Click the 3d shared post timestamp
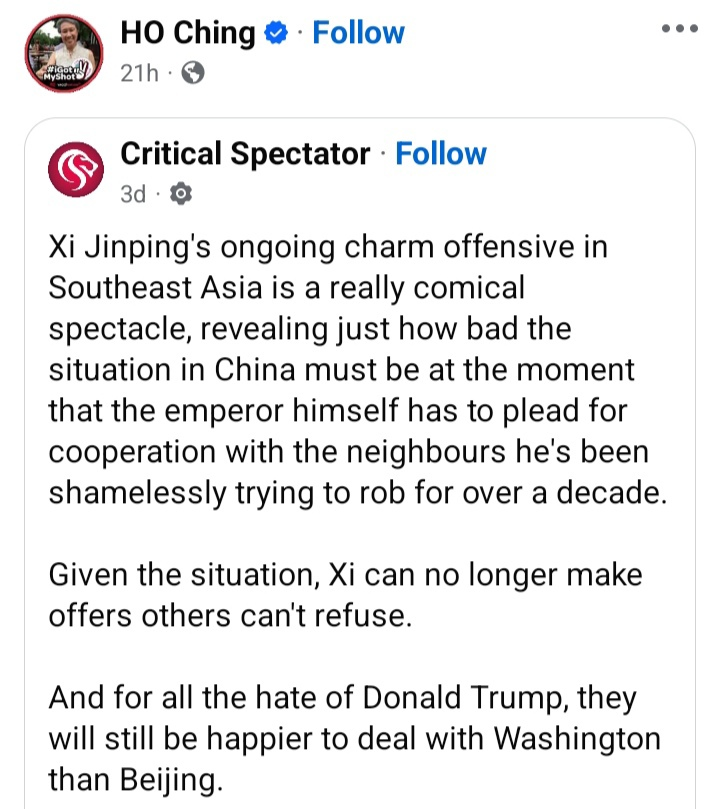The image size is (720, 809). 132,194
